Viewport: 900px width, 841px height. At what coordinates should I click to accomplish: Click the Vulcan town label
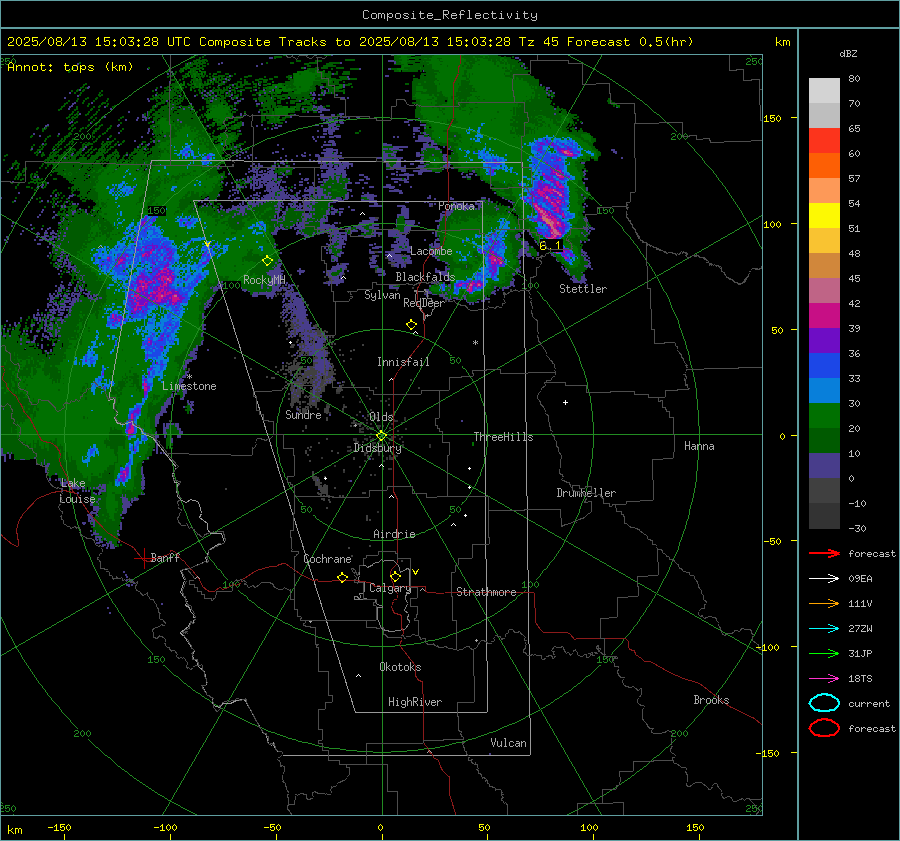508,743
